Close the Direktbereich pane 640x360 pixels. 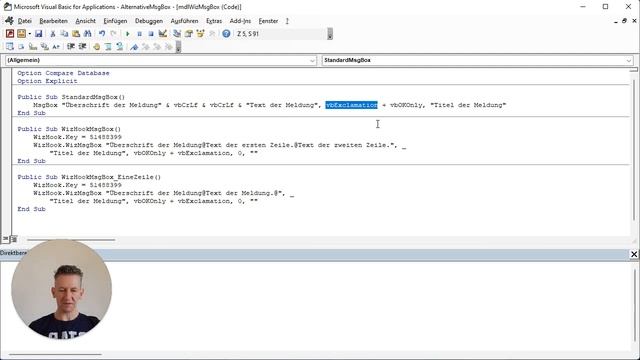634,254
